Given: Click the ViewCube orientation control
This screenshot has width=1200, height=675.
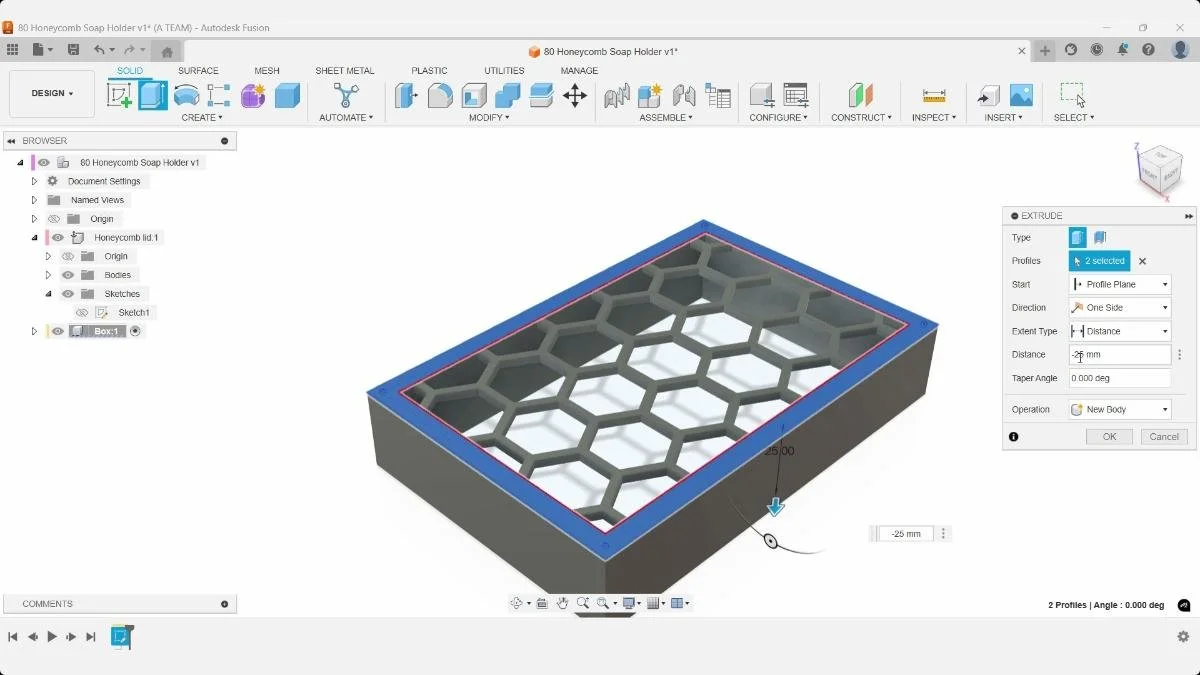Looking at the screenshot, I should coord(1160,171).
